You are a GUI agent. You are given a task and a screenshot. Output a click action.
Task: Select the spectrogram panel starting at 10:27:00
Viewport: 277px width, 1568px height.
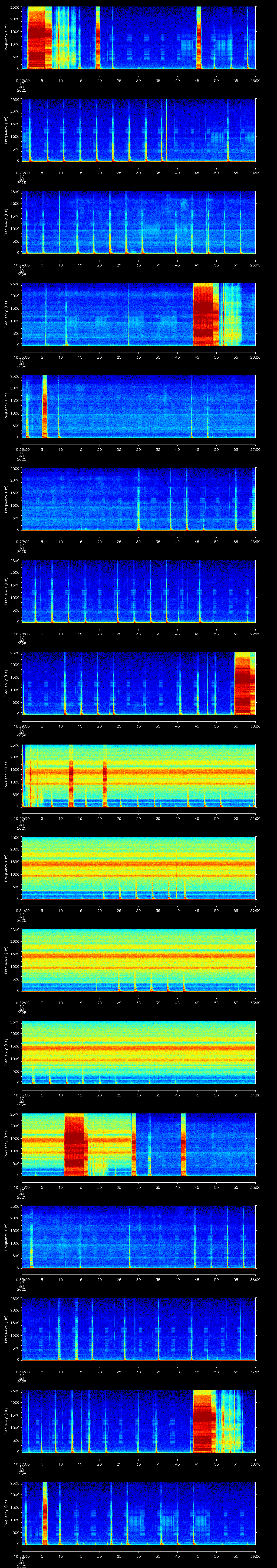pyautogui.click(x=139, y=499)
